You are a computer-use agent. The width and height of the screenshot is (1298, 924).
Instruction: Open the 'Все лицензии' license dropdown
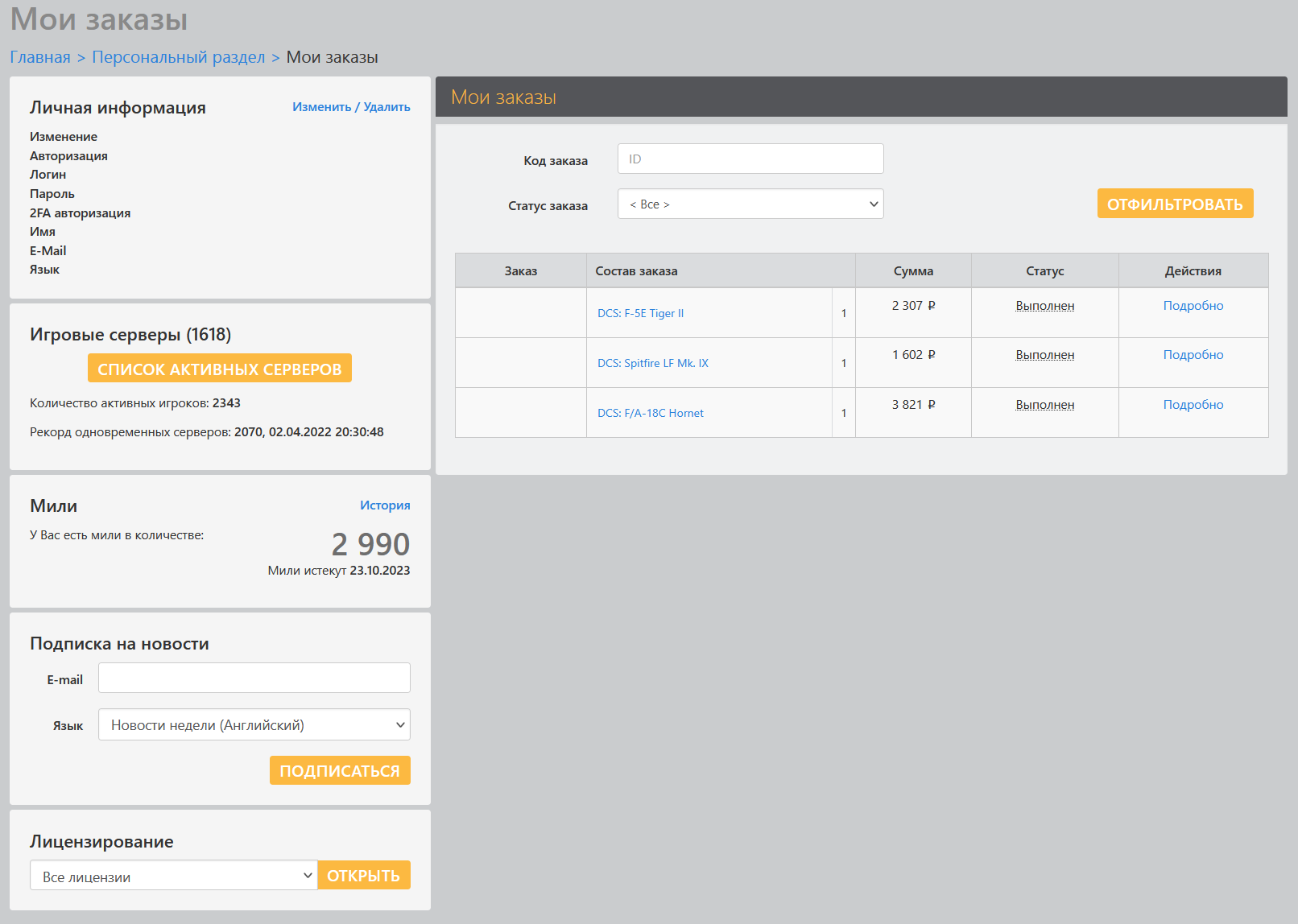[173, 876]
